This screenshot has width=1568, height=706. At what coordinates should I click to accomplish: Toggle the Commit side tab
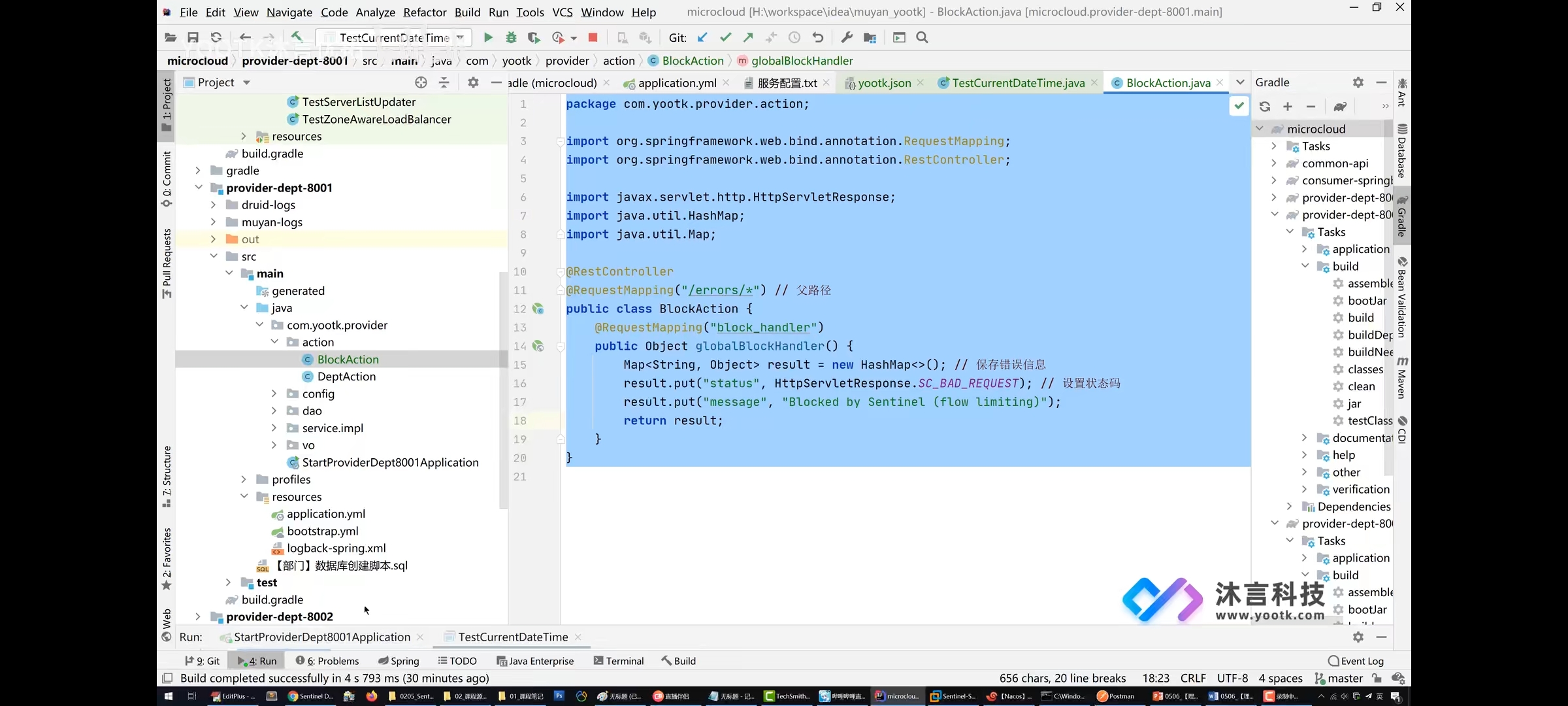click(x=167, y=179)
